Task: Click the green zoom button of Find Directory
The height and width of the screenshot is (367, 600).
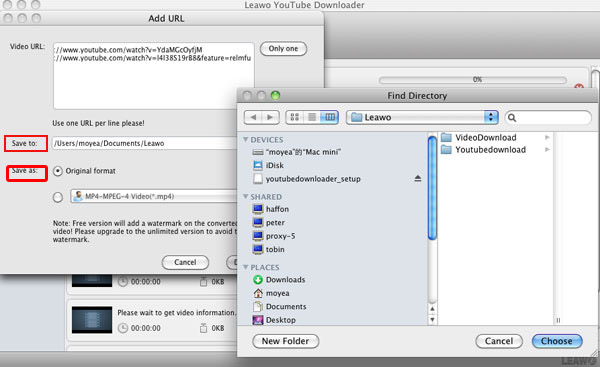Action: click(275, 95)
